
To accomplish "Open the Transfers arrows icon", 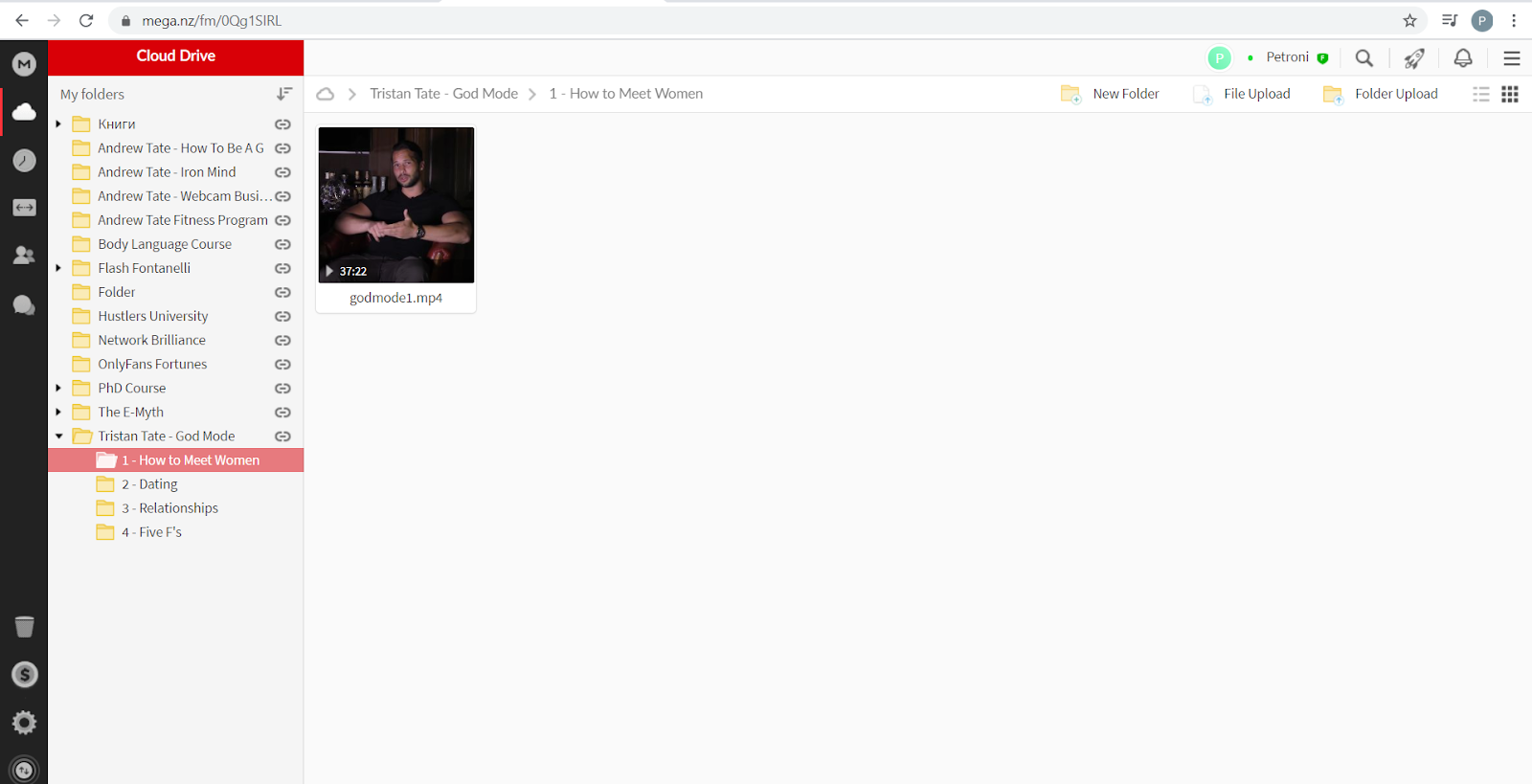I will click(x=24, y=208).
